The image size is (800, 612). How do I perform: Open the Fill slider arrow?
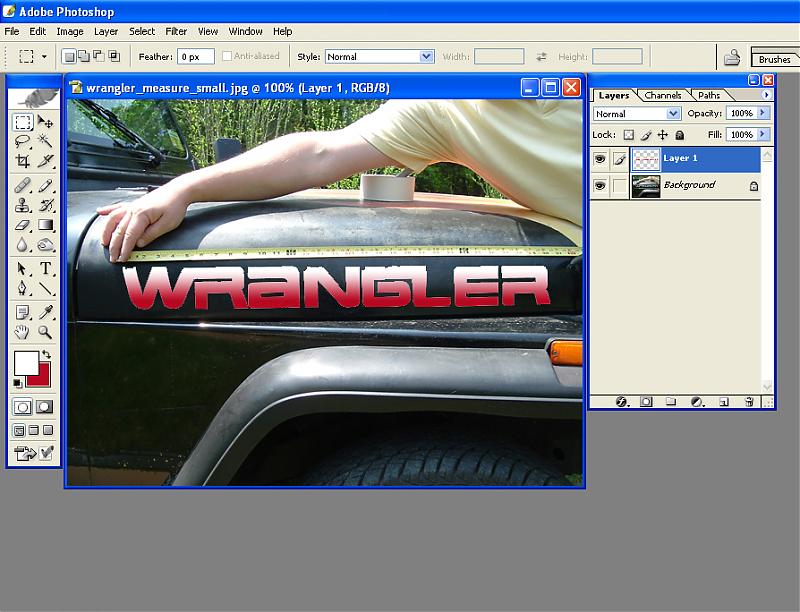tap(763, 134)
